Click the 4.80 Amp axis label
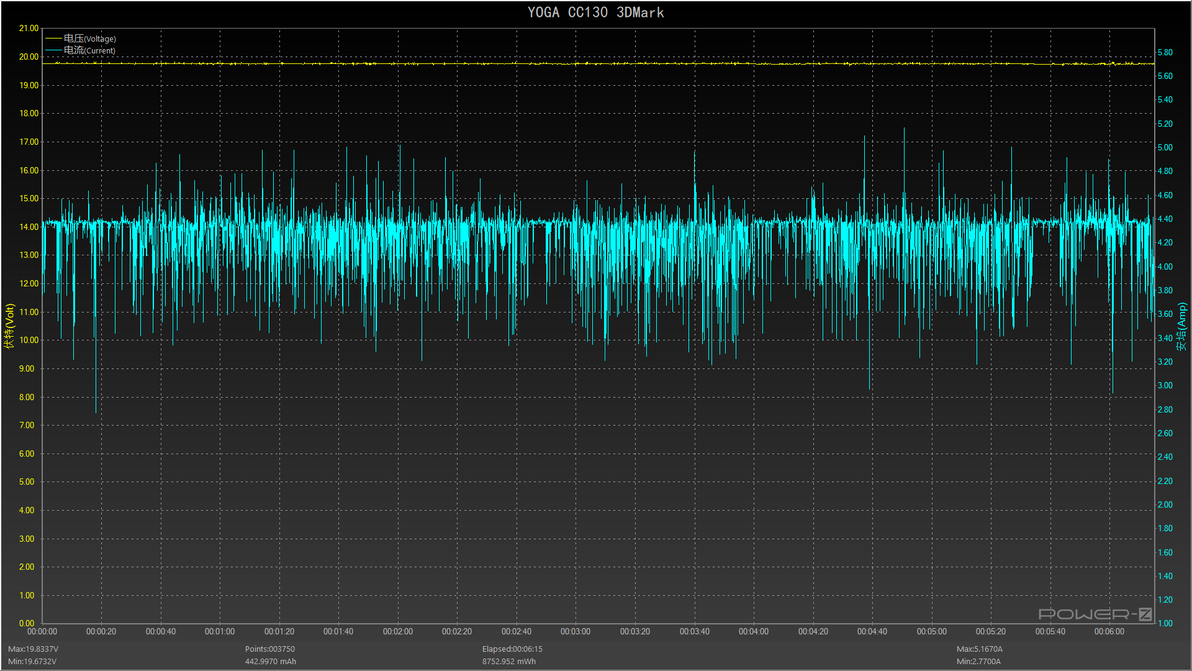Viewport: 1192px width, 671px height. click(1165, 172)
